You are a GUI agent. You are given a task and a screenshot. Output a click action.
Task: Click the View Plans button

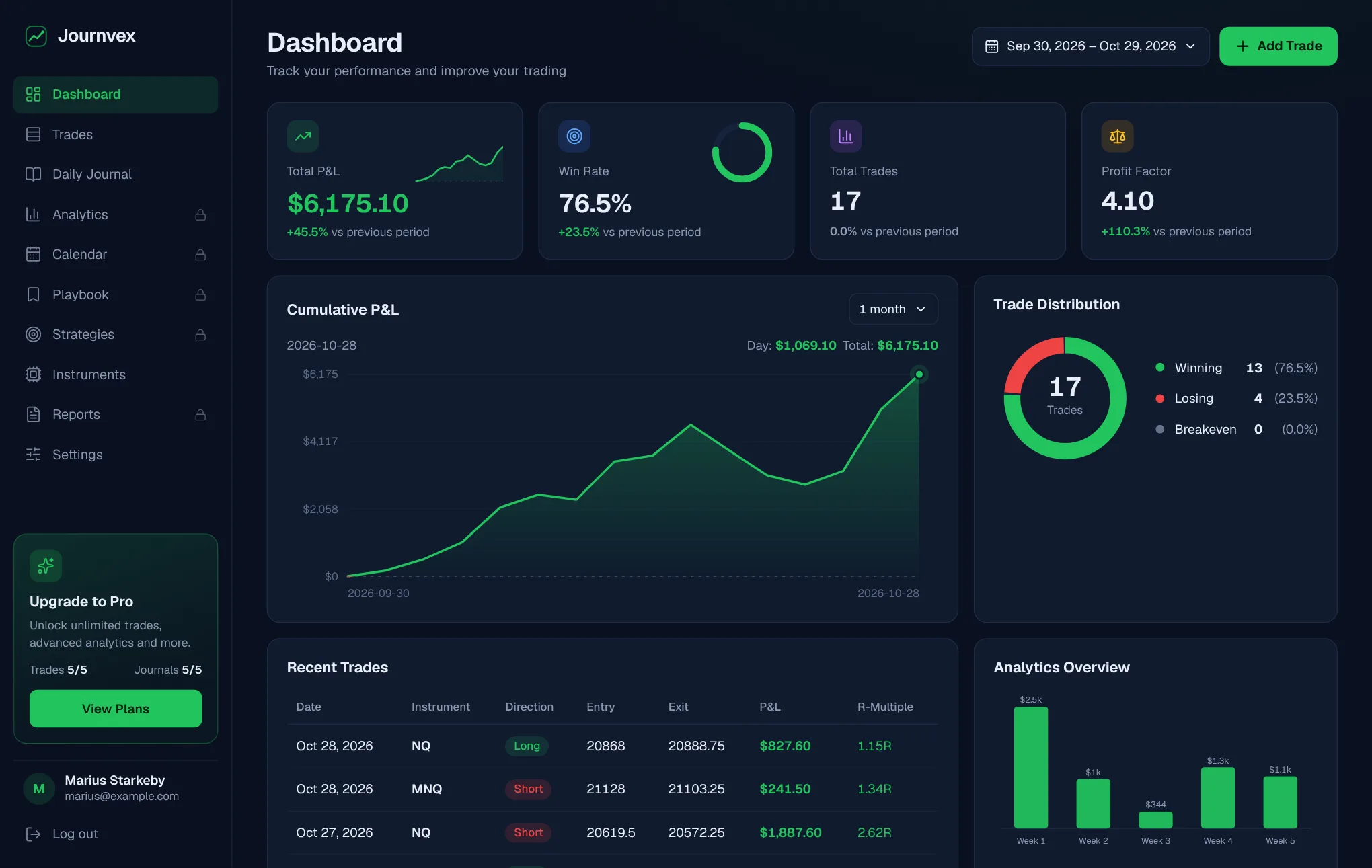point(116,709)
